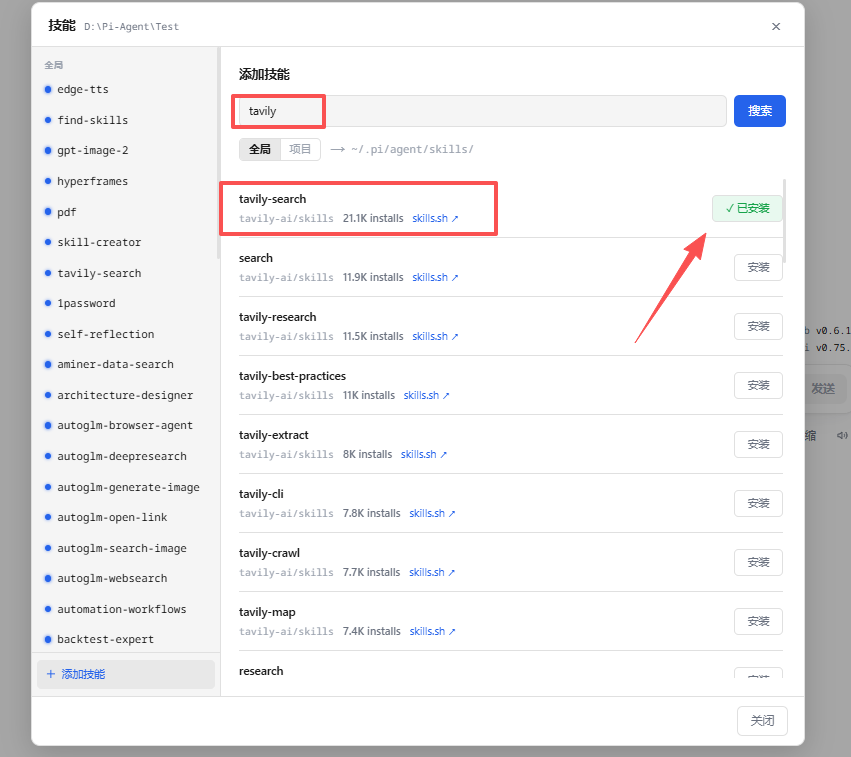Click the tavily-map result title
This screenshot has height=757, width=851.
tap(267, 613)
